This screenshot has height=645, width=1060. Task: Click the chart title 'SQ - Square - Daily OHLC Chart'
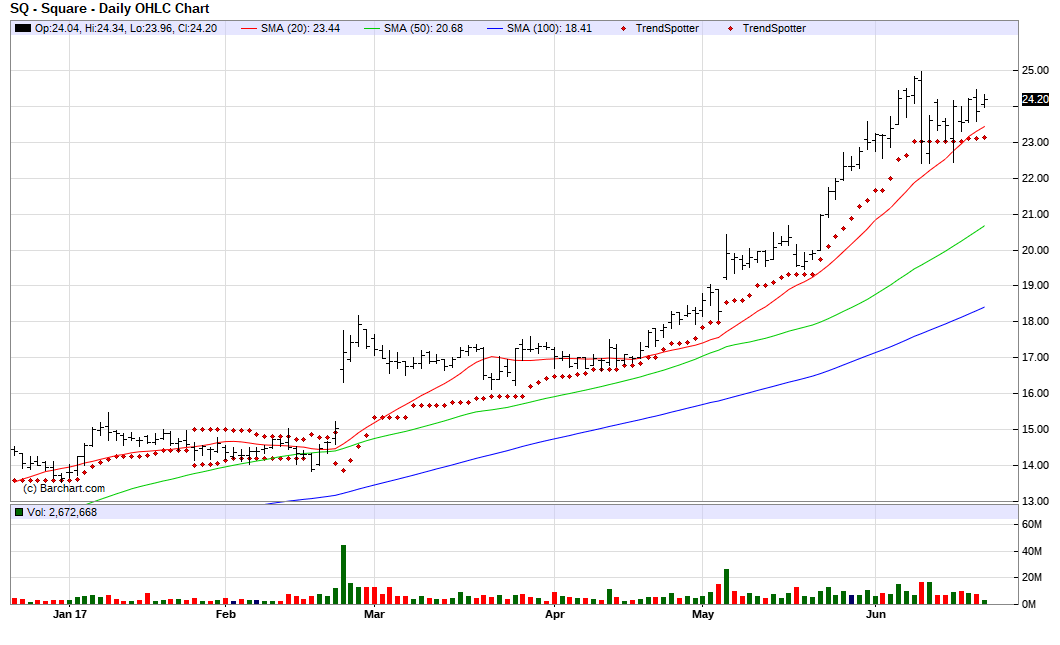(x=110, y=9)
